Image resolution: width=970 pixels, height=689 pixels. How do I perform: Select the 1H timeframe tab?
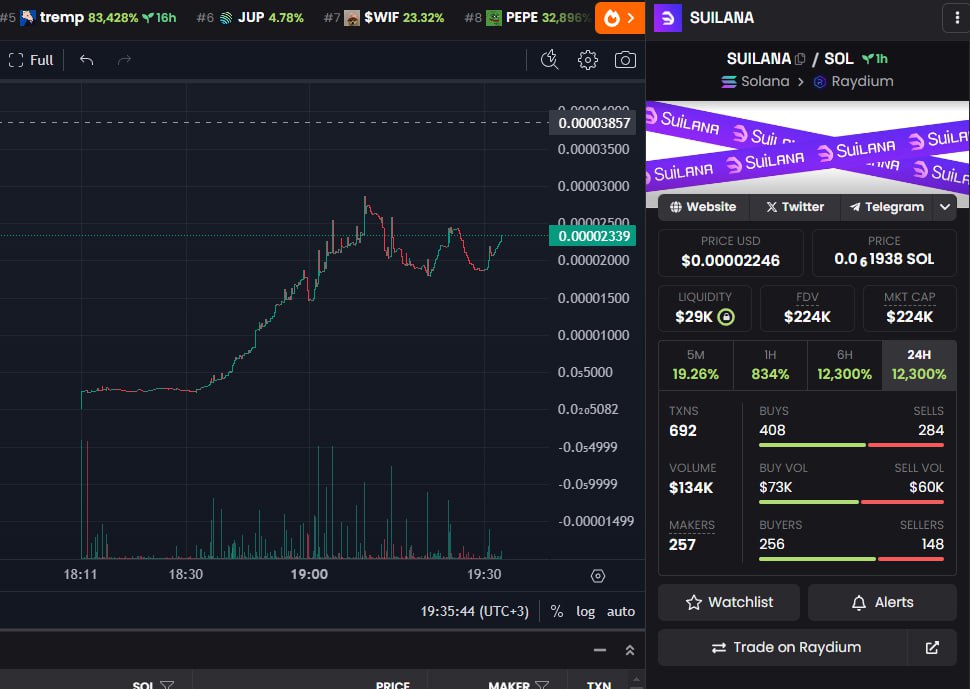(x=770, y=365)
